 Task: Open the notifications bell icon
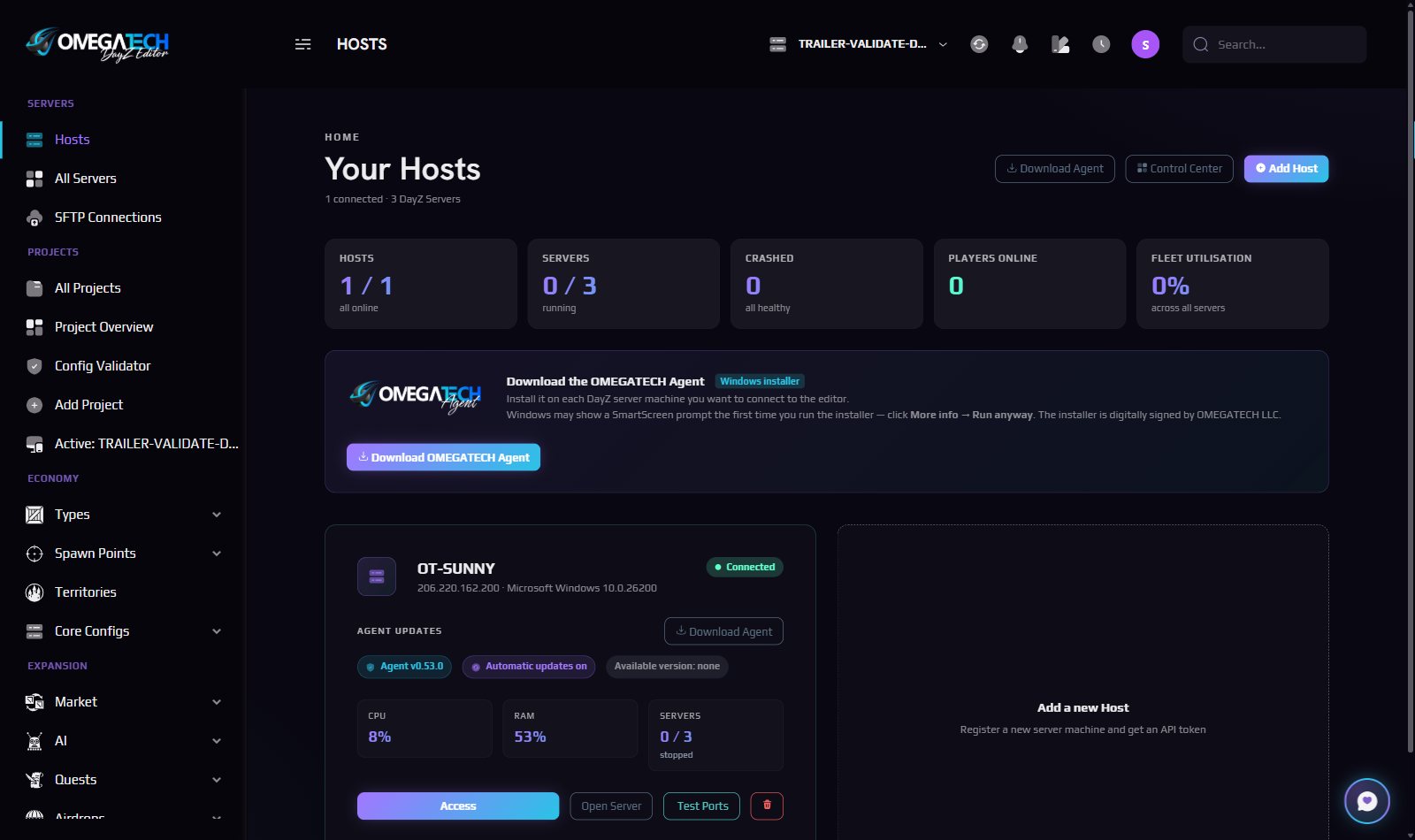tap(1020, 44)
